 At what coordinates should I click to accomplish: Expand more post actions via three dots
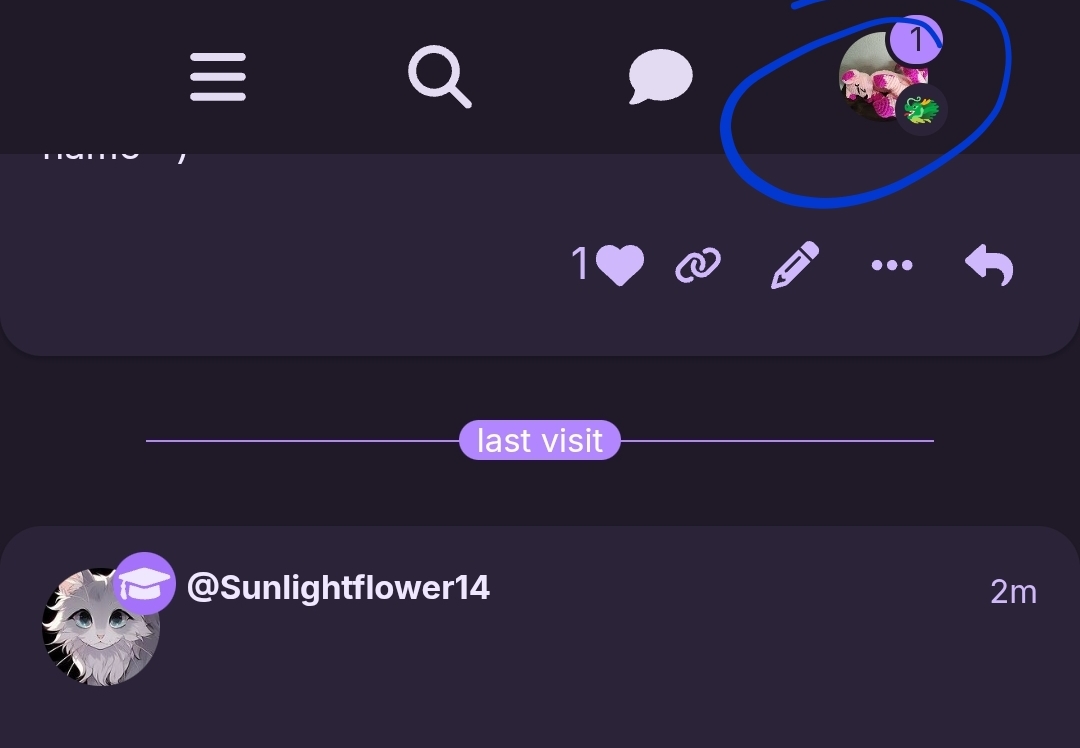click(892, 265)
